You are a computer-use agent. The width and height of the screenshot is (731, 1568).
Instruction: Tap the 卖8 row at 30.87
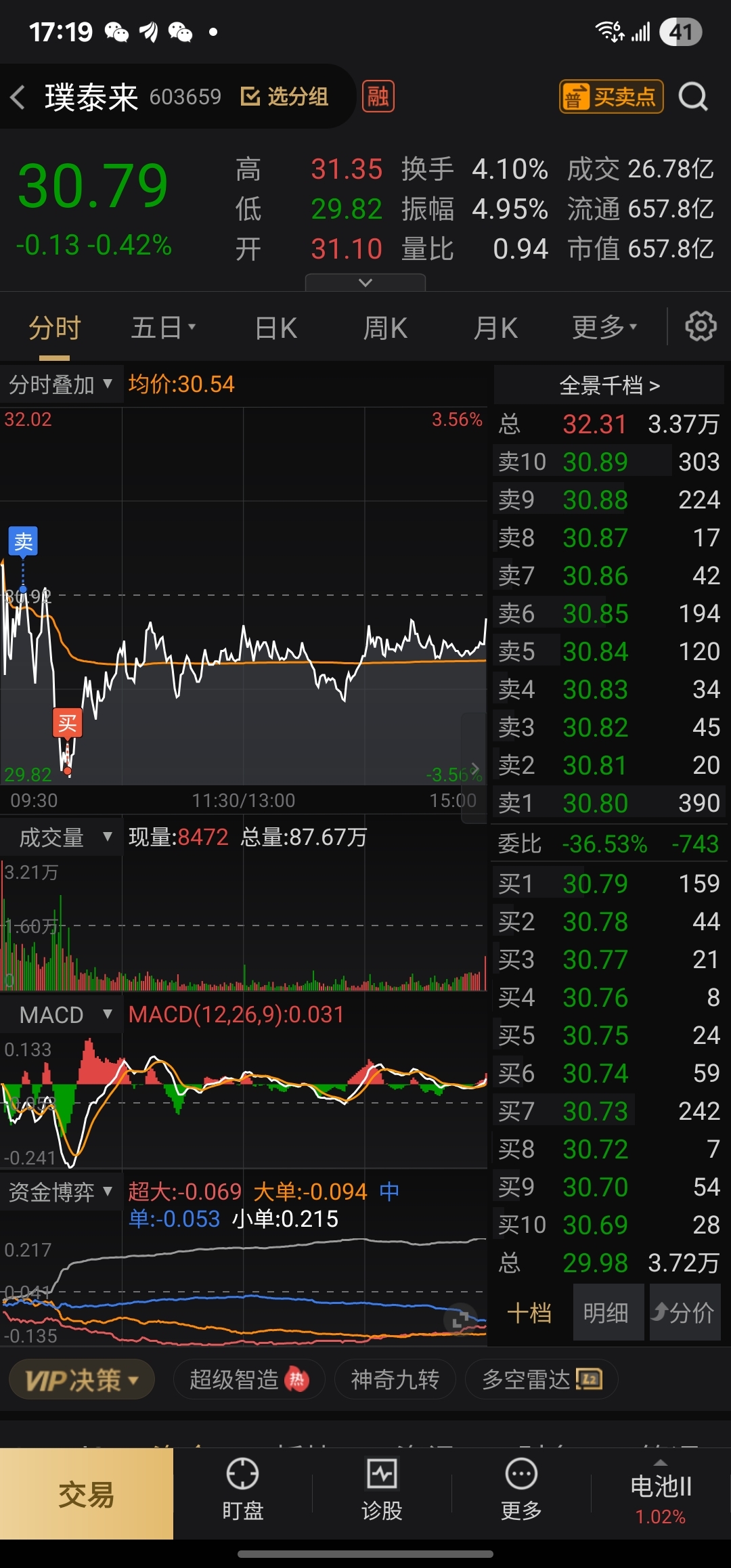[x=609, y=538]
